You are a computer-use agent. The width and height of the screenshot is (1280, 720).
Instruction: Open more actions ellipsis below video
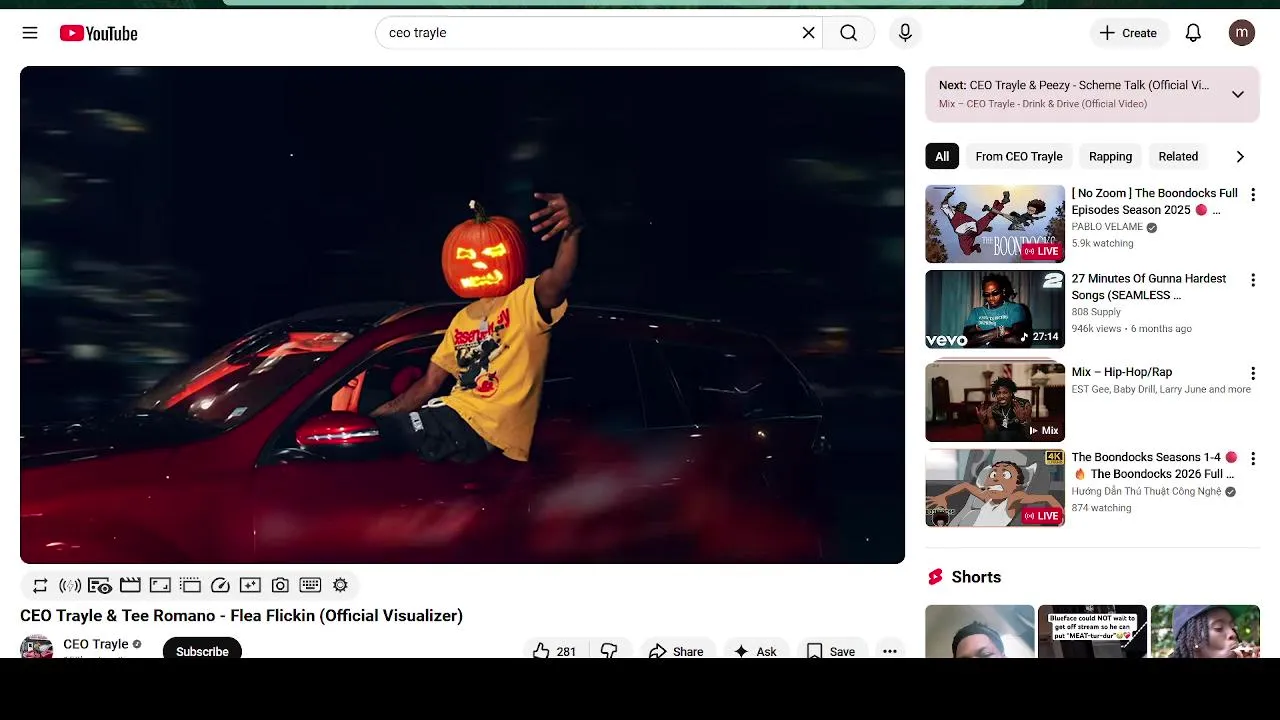[x=890, y=650]
